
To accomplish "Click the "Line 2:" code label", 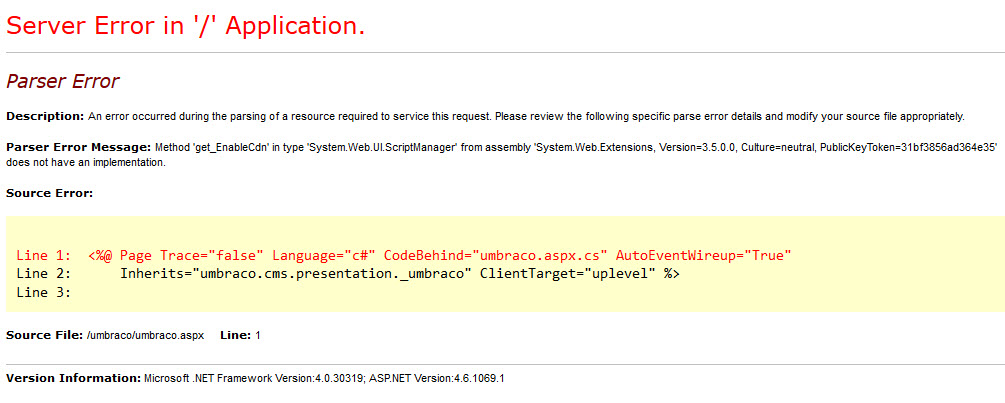I will tap(44, 273).
